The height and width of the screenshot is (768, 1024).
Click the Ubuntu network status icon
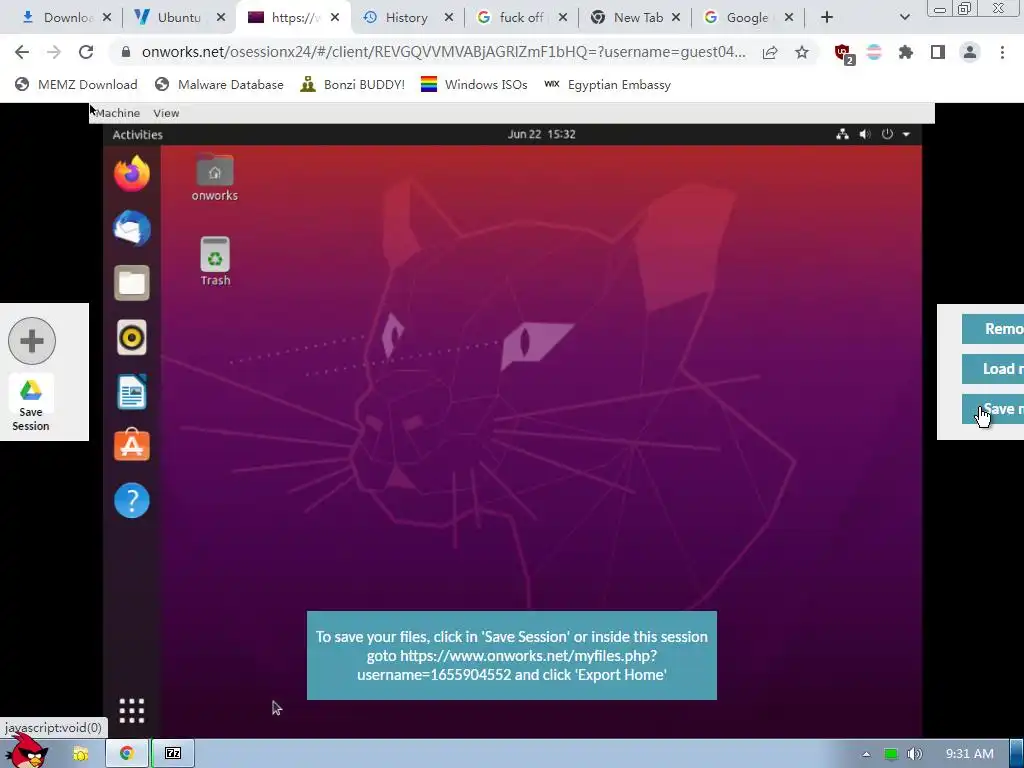[x=842, y=134]
